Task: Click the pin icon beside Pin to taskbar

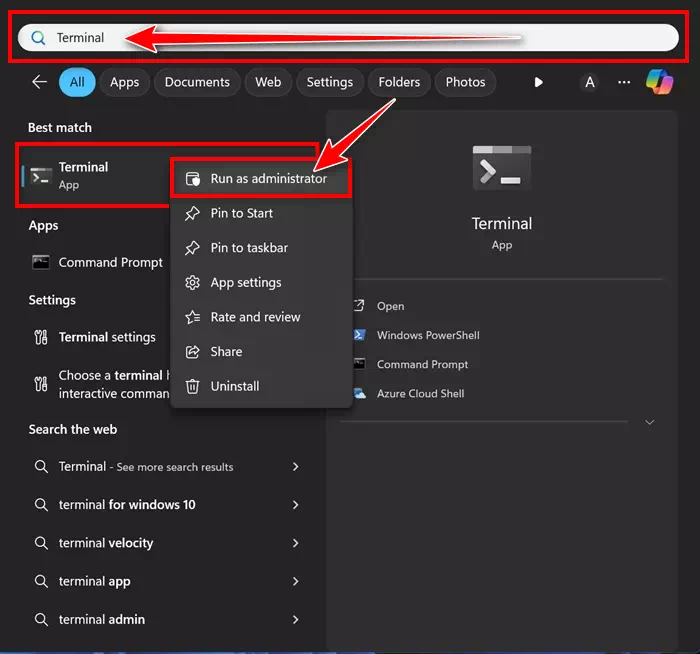Action: (x=192, y=248)
